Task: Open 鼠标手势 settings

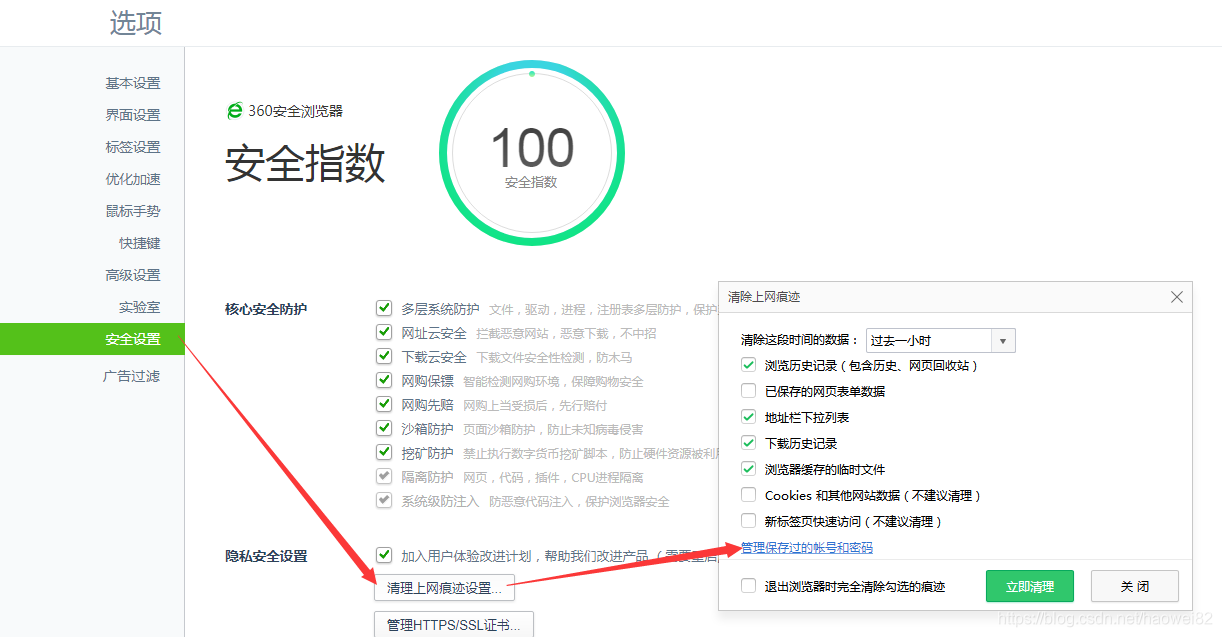Action: 133,211
